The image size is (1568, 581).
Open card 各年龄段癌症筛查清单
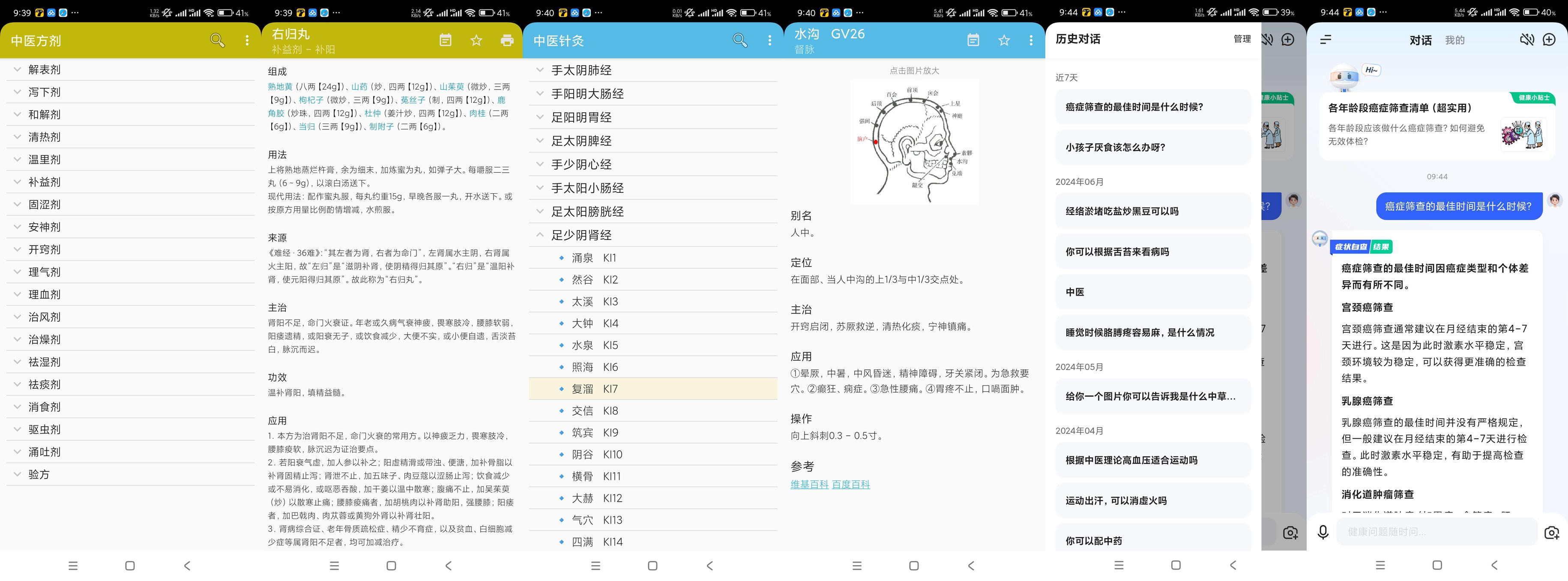(x=1436, y=127)
